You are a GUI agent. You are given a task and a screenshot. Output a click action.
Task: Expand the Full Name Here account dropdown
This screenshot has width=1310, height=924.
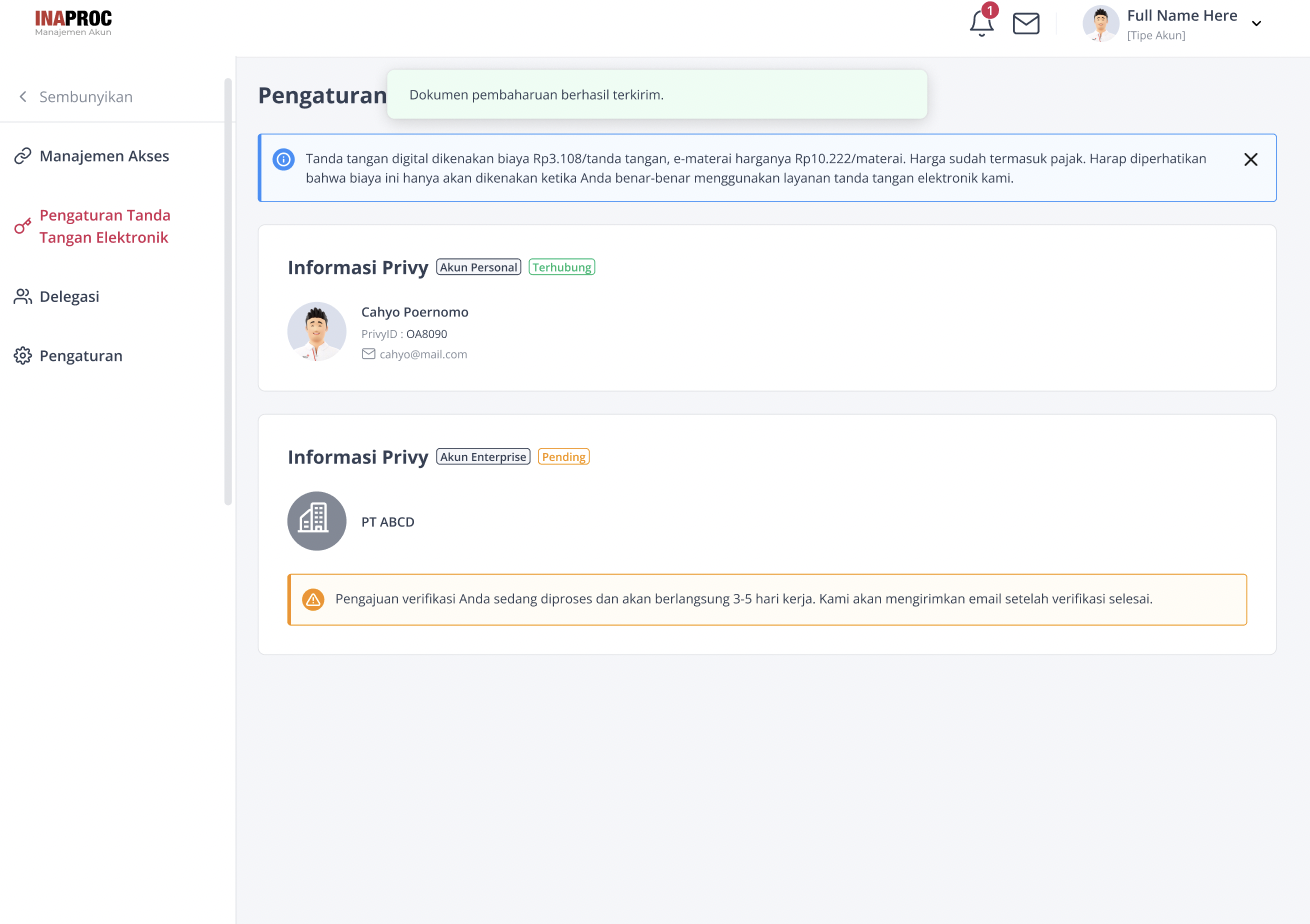(1257, 24)
